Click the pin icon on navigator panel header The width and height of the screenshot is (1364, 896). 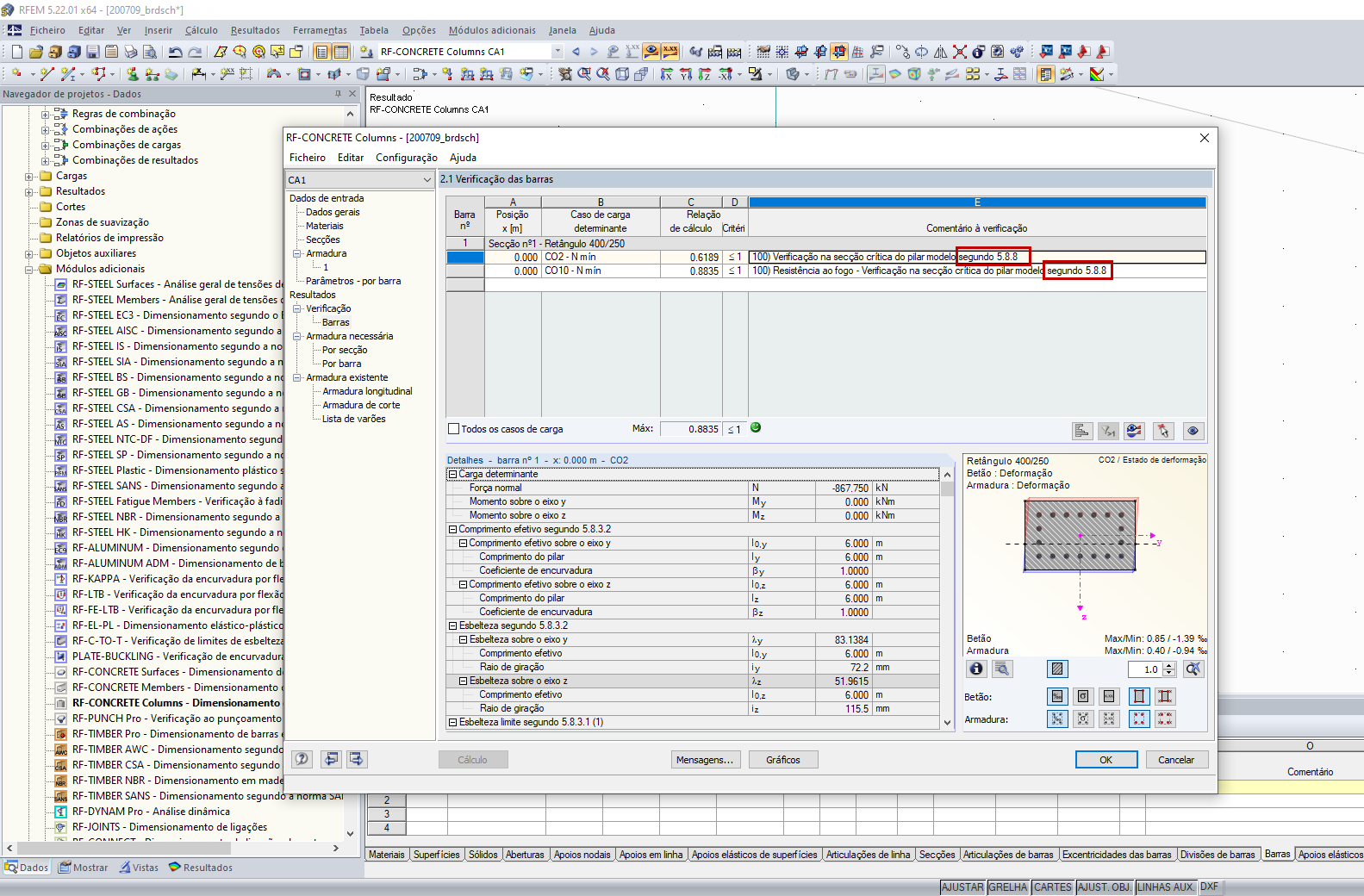(x=338, y=94)
